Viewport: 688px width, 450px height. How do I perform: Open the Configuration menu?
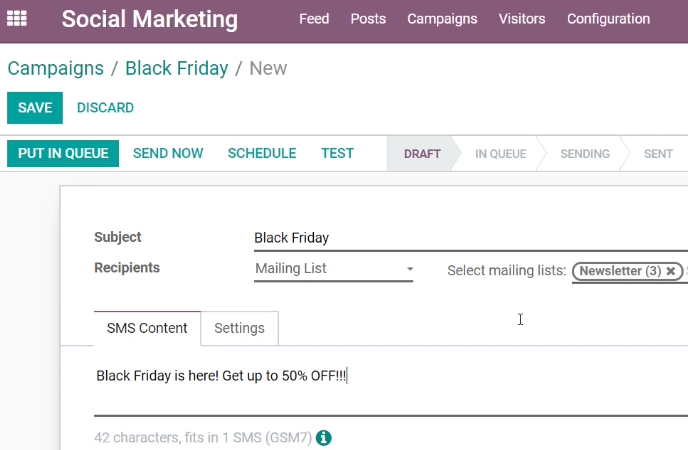pos(608,19)
